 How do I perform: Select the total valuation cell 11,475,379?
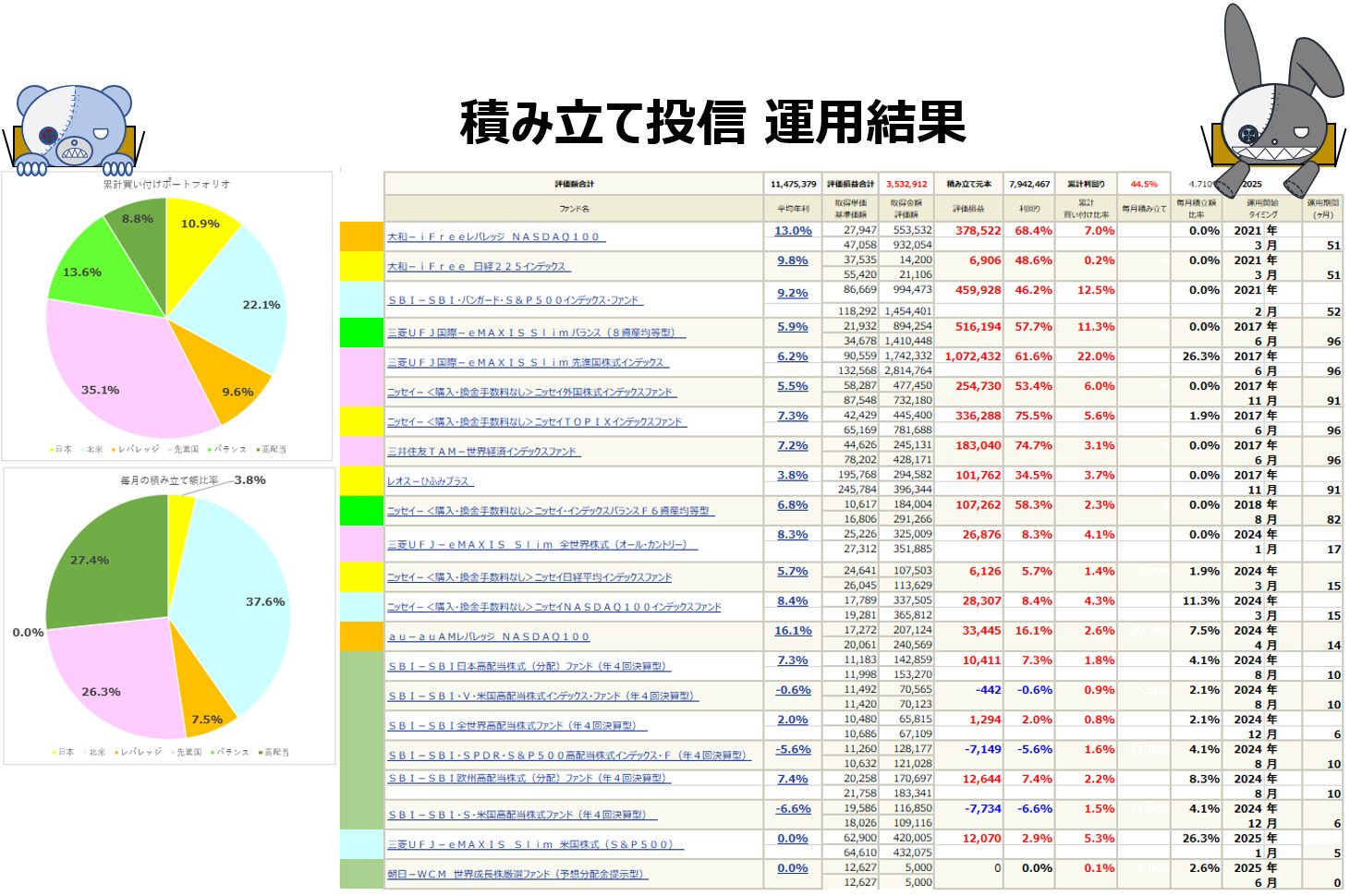click(793, 184)
